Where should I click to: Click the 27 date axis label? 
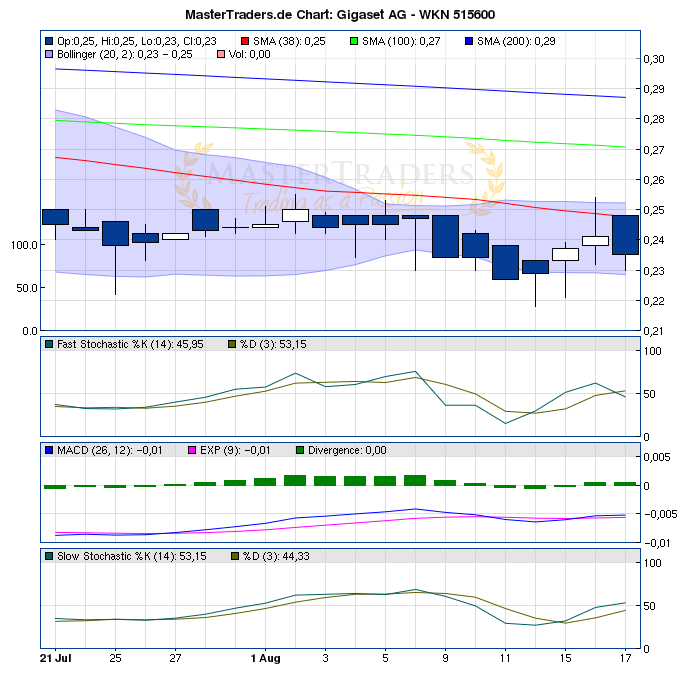click(x=175, y=658)
